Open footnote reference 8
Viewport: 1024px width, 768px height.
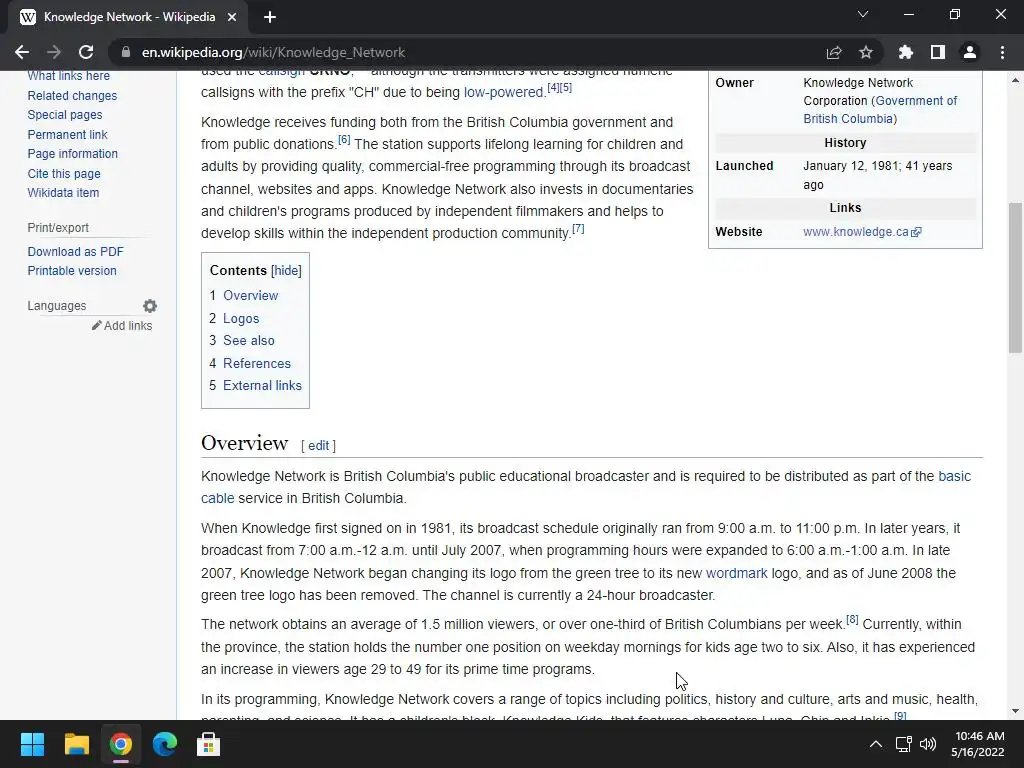point(852,620)
